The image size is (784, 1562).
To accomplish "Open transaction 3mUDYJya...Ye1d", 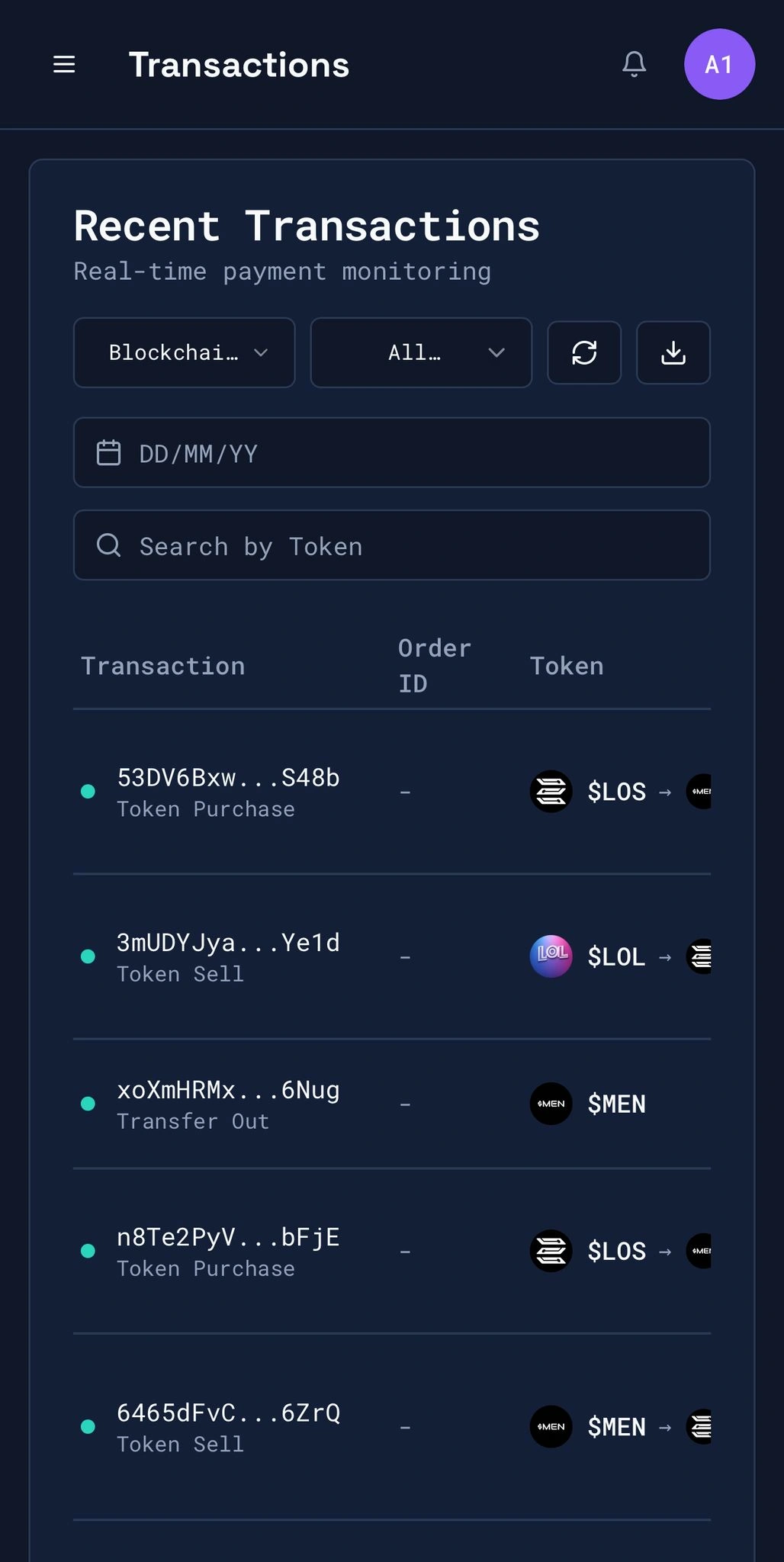I will pos(228,943).
